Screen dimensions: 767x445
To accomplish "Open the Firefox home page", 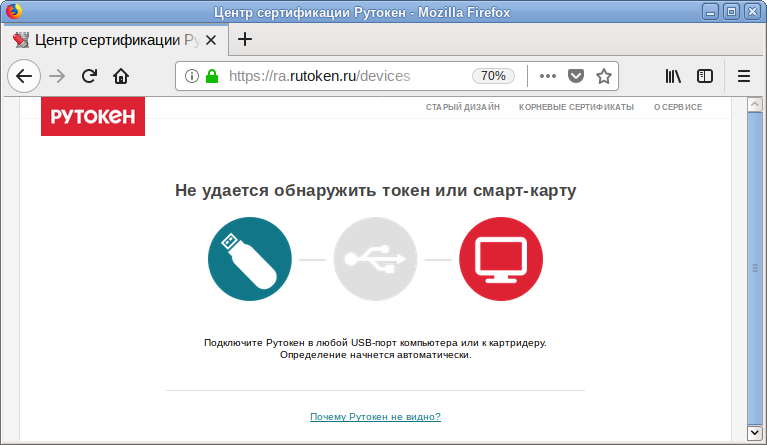I will 121,76.
